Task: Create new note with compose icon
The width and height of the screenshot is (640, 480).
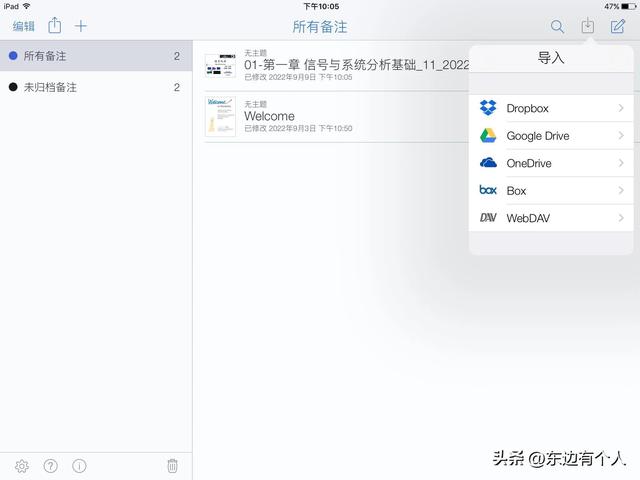Action: coord(618,26)
